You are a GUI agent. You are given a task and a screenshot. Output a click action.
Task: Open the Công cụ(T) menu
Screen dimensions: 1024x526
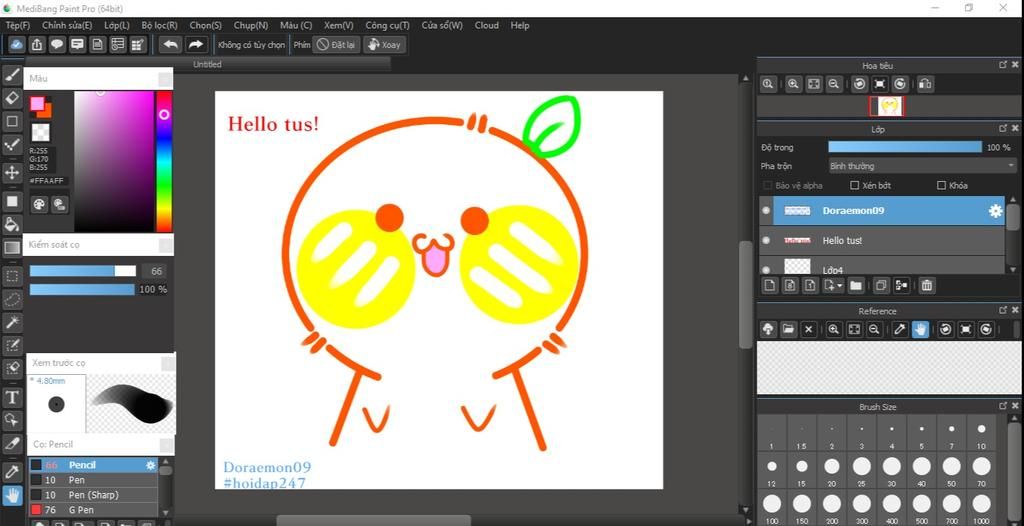coord(387,25)
